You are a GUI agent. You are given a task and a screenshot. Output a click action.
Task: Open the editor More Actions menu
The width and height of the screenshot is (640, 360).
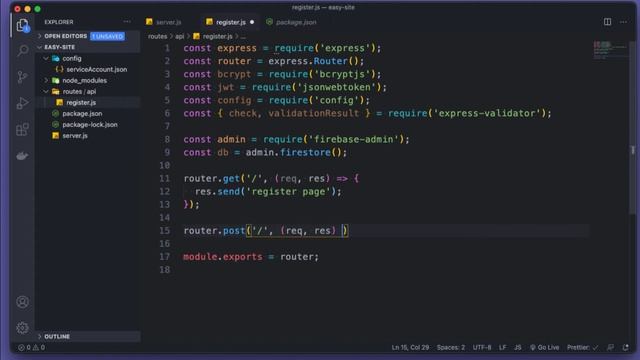point(623,22)
